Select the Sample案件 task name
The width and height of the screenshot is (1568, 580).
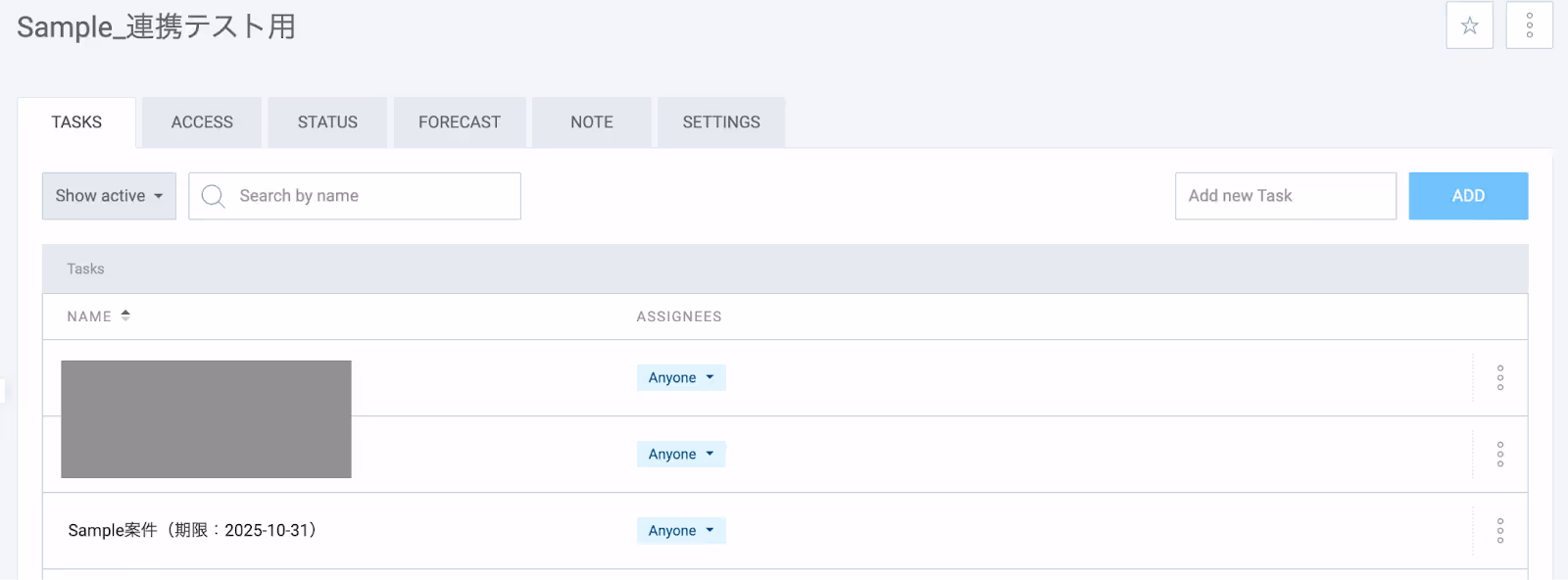[x=192, y=530]
